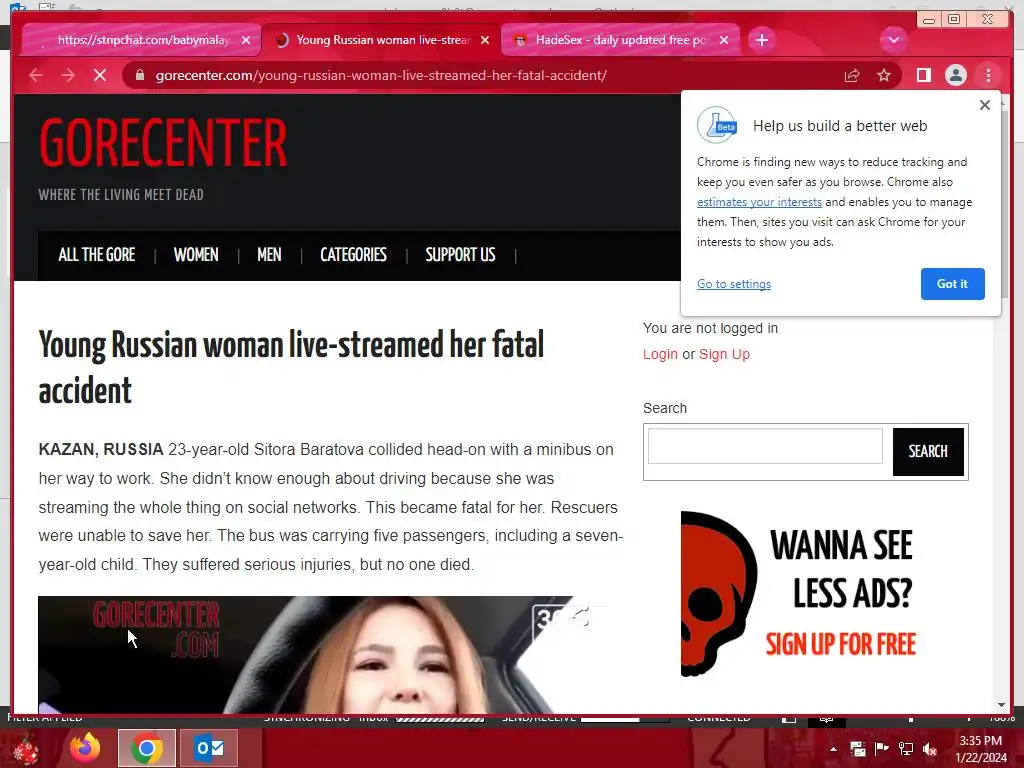The image size is (1024, 768).
Task: Close the Young Russian woman tab
Action: 485,40
